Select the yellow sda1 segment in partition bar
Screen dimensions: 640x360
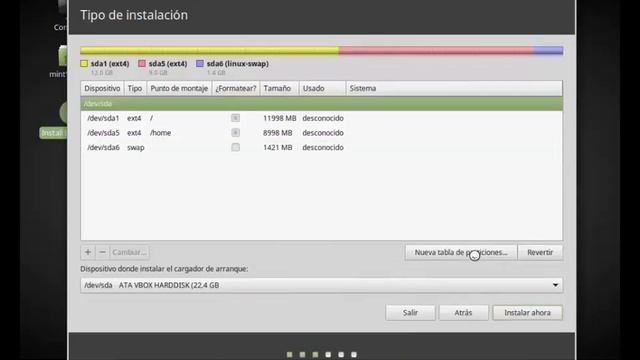(209, 51)
